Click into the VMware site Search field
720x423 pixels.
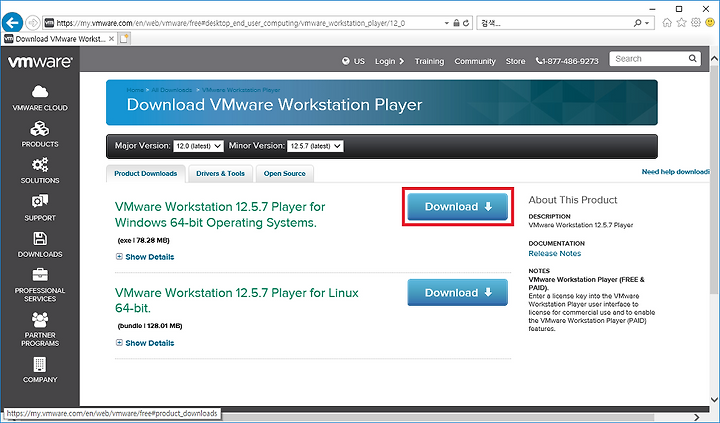647,59
